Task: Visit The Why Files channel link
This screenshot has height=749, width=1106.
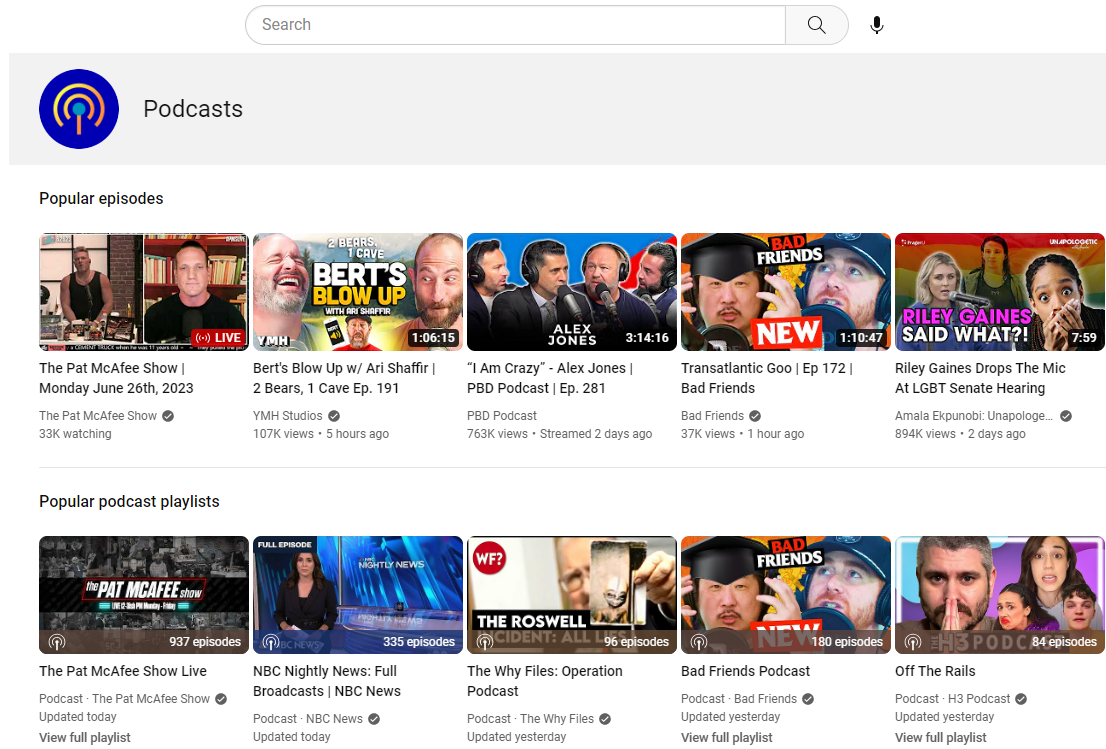Action: [x=557, y=719]
